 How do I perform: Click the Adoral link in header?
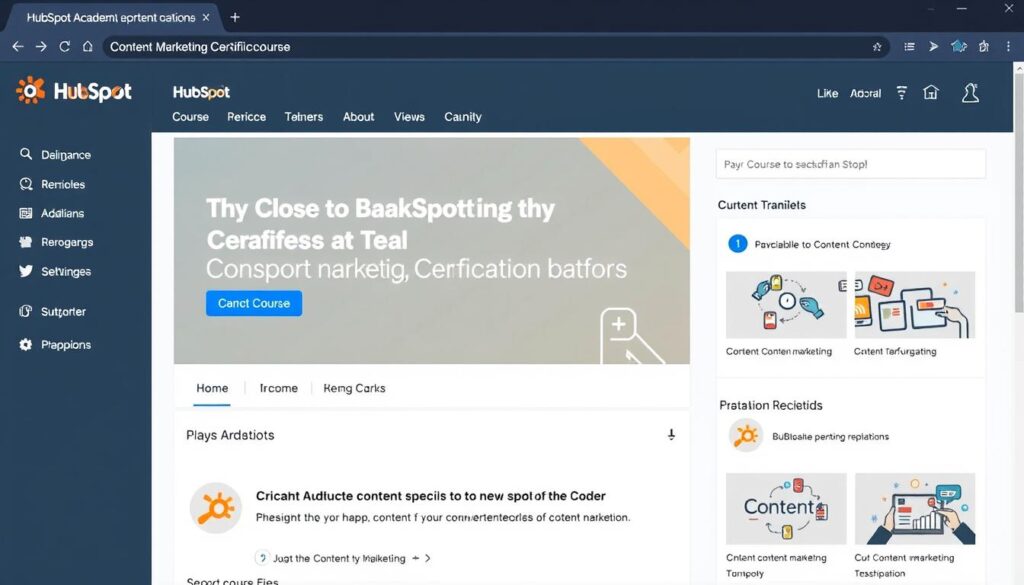(865, 93)
